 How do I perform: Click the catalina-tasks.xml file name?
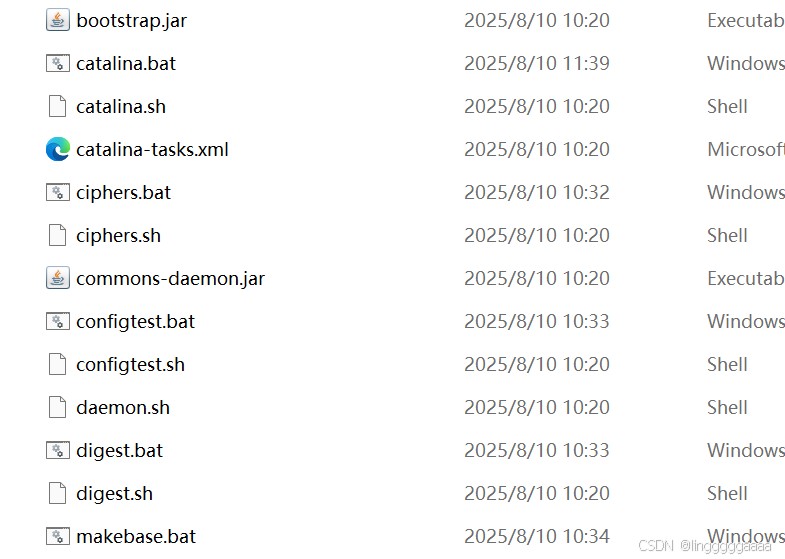(152, 150)
